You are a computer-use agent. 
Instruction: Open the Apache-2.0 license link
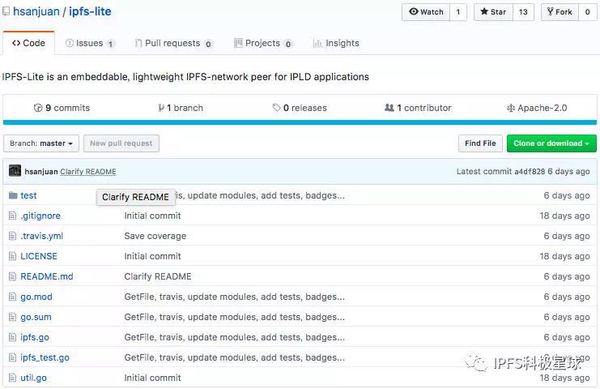click(537, 108)
